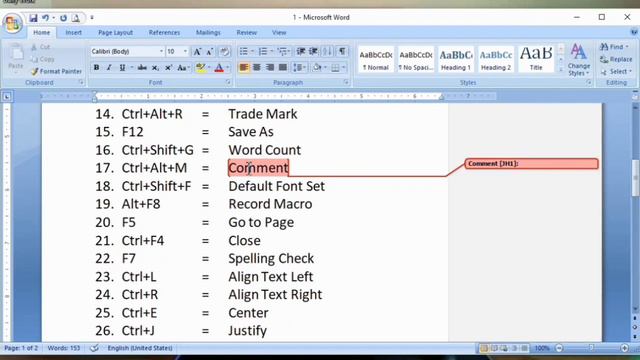Click the Numbering list icon
This screenshot has width=640, height=360.
(263, 51)
